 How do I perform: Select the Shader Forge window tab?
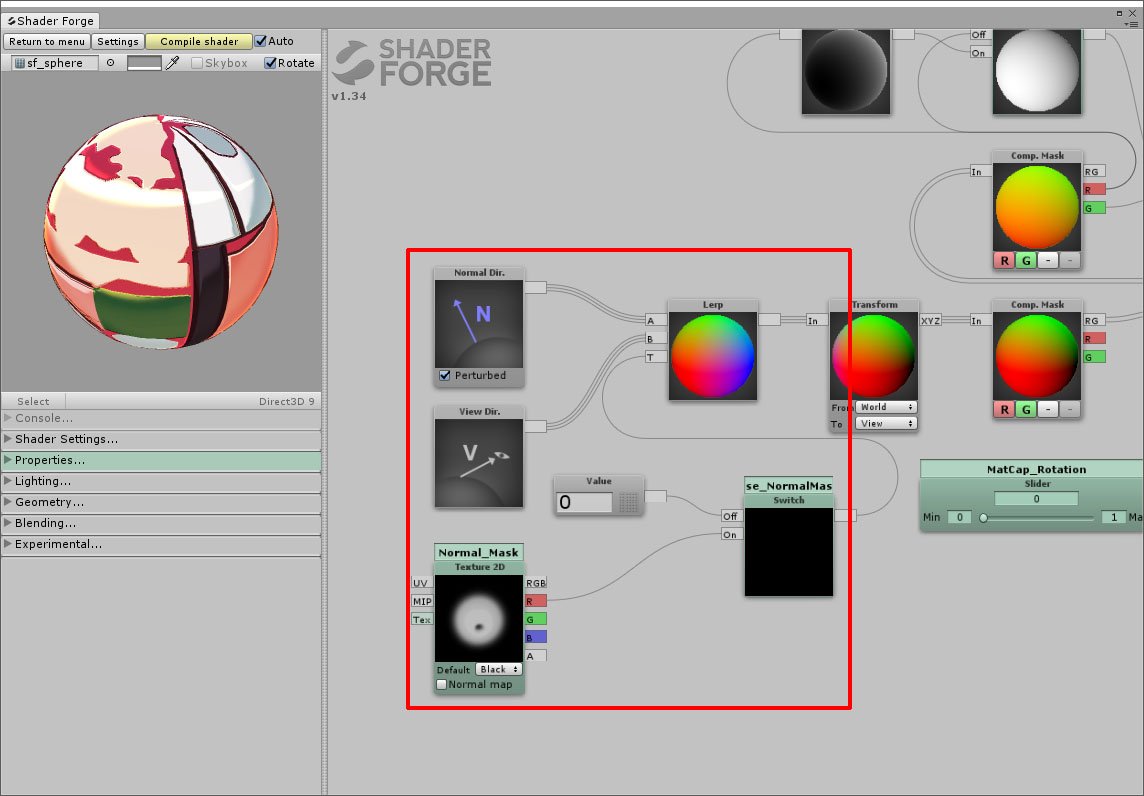point(51,20)
